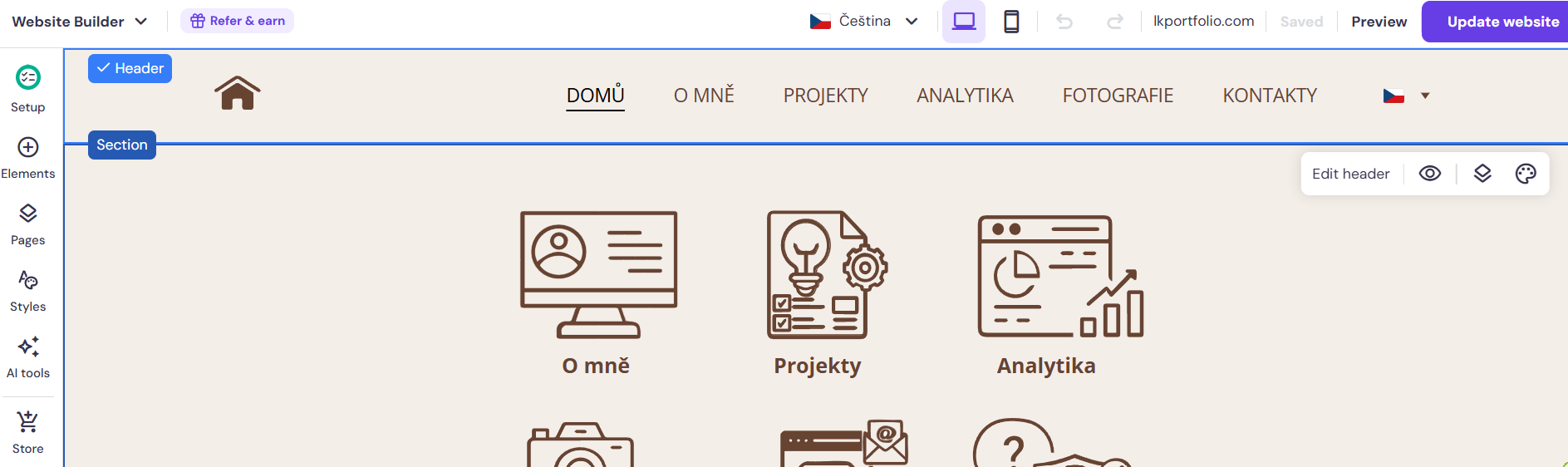Click the Analytika chart icon
Screen dimensions: 1568x467
(x=1061, y=277)
